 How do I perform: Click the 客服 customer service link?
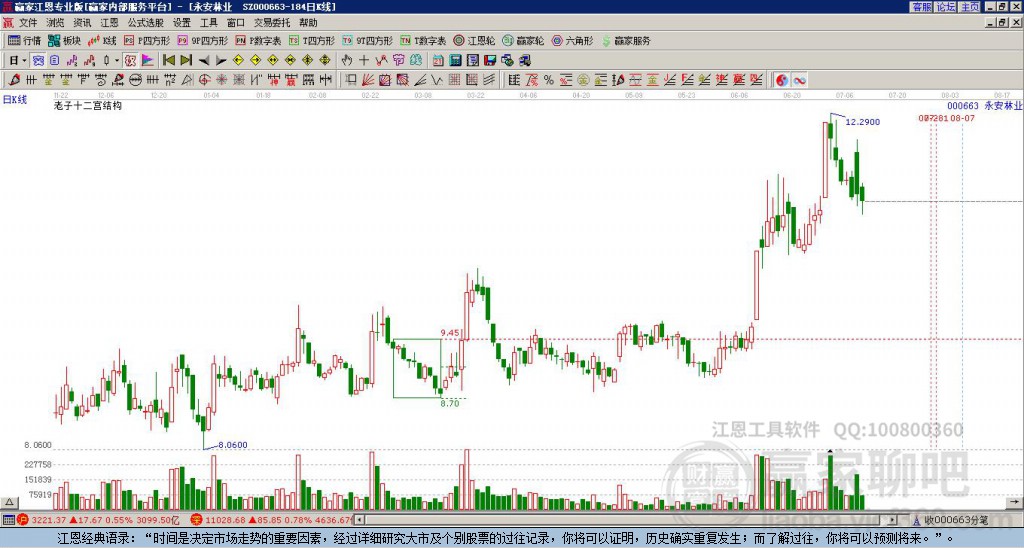pos(922,7)
